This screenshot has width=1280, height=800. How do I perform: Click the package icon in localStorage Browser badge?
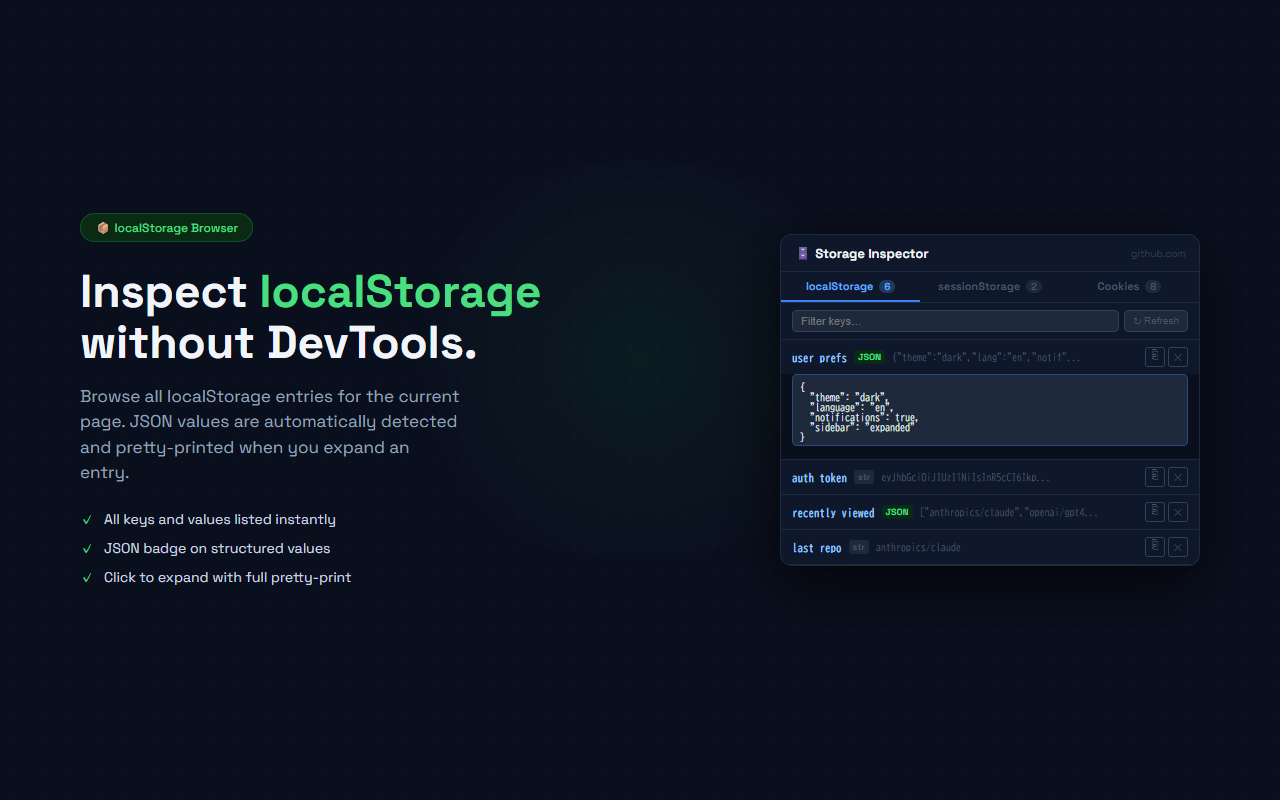pyautogui.click(x=103, y=228)
